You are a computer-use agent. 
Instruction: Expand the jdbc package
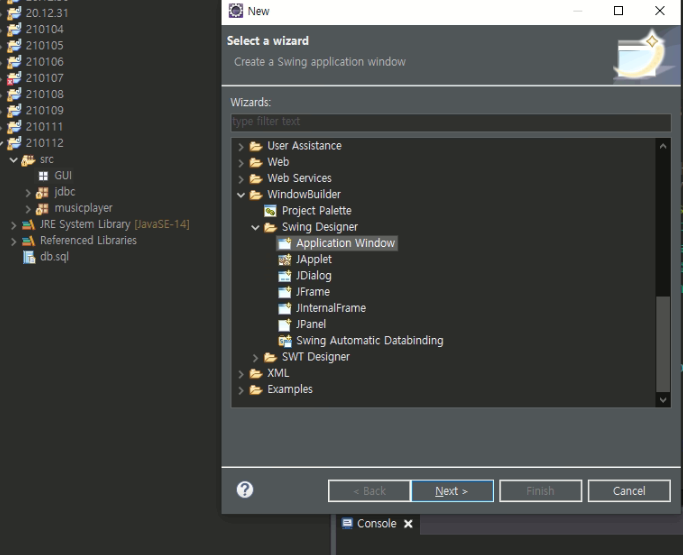click(x=28, y=193)
